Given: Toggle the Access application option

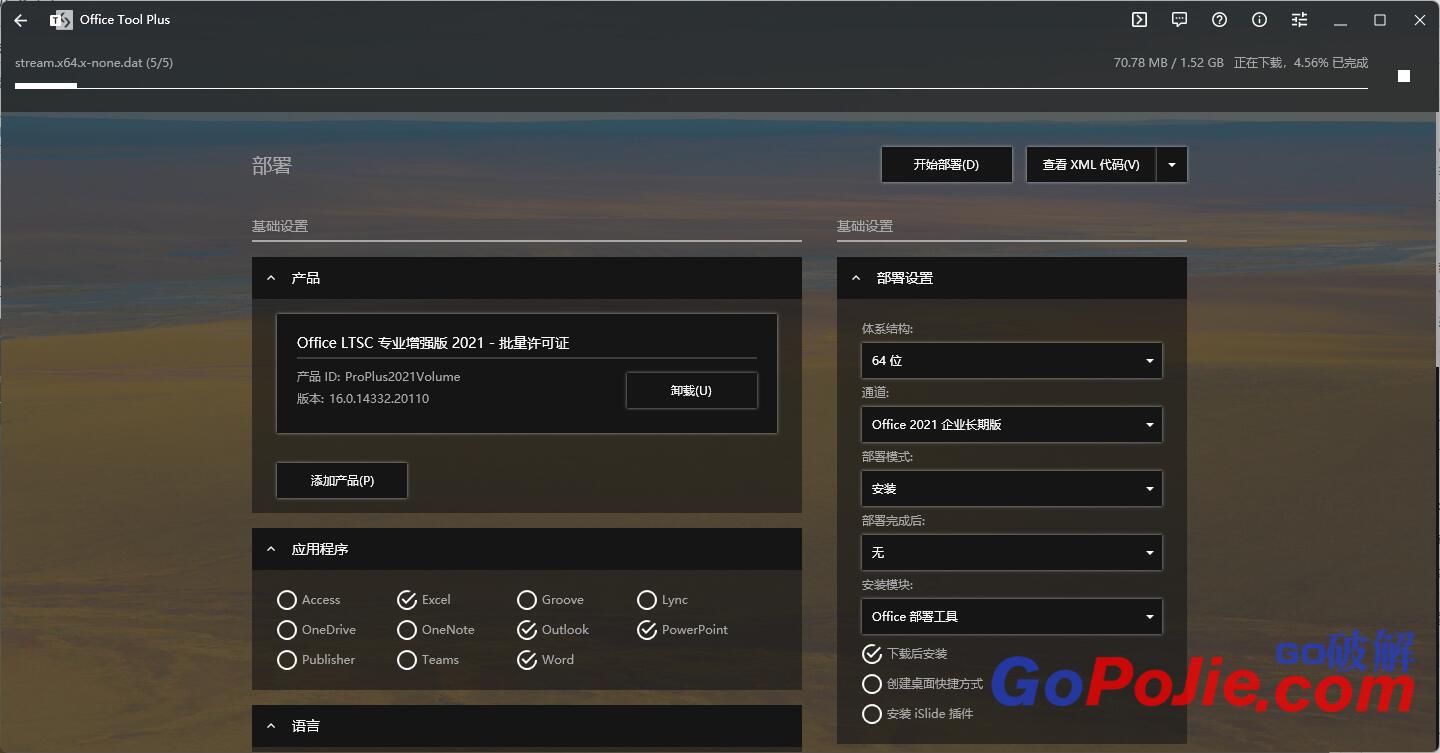Looking at the screenshot, I should (309, 600).
